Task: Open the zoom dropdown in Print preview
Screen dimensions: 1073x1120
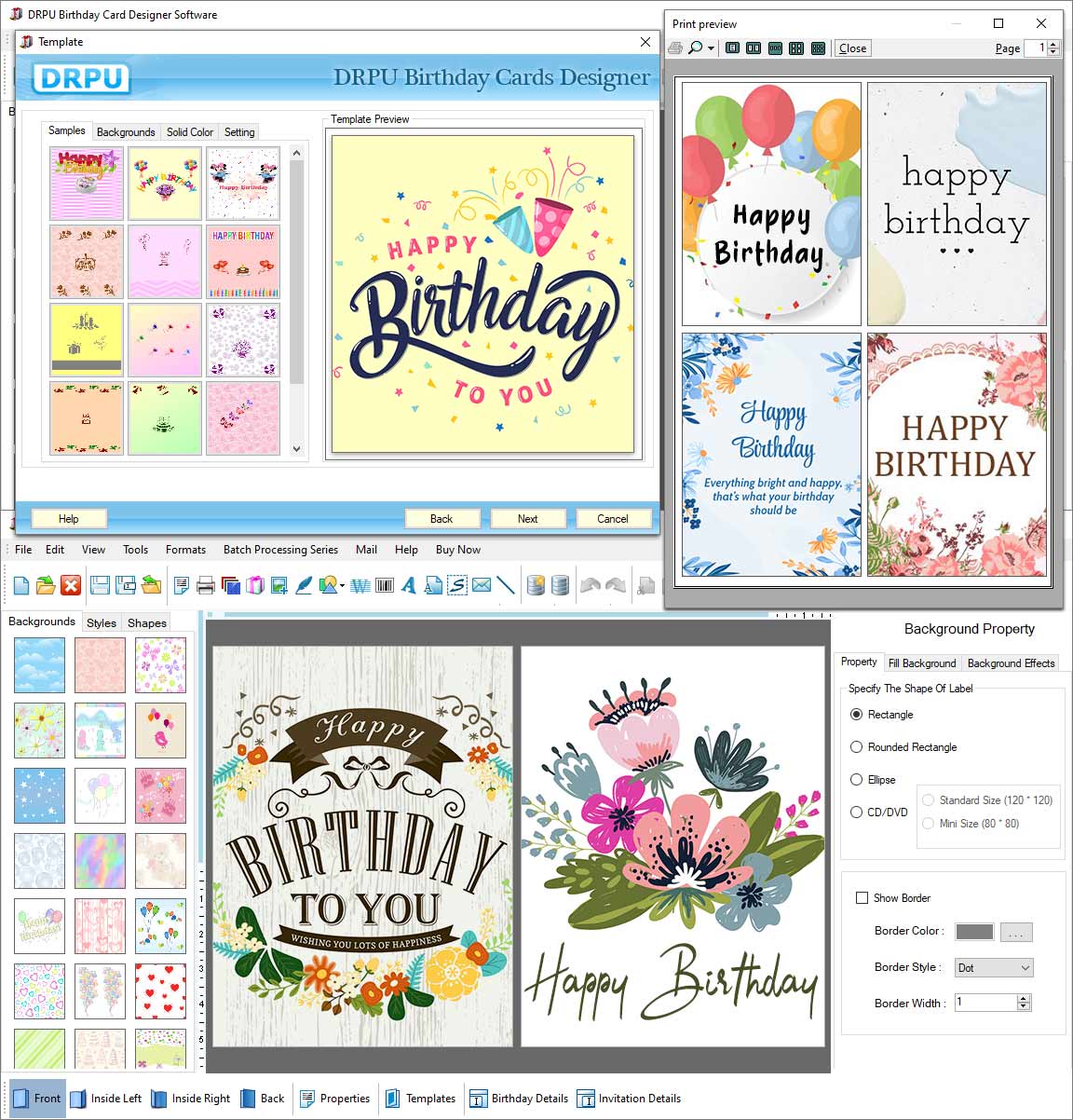Action: point(711,48)
